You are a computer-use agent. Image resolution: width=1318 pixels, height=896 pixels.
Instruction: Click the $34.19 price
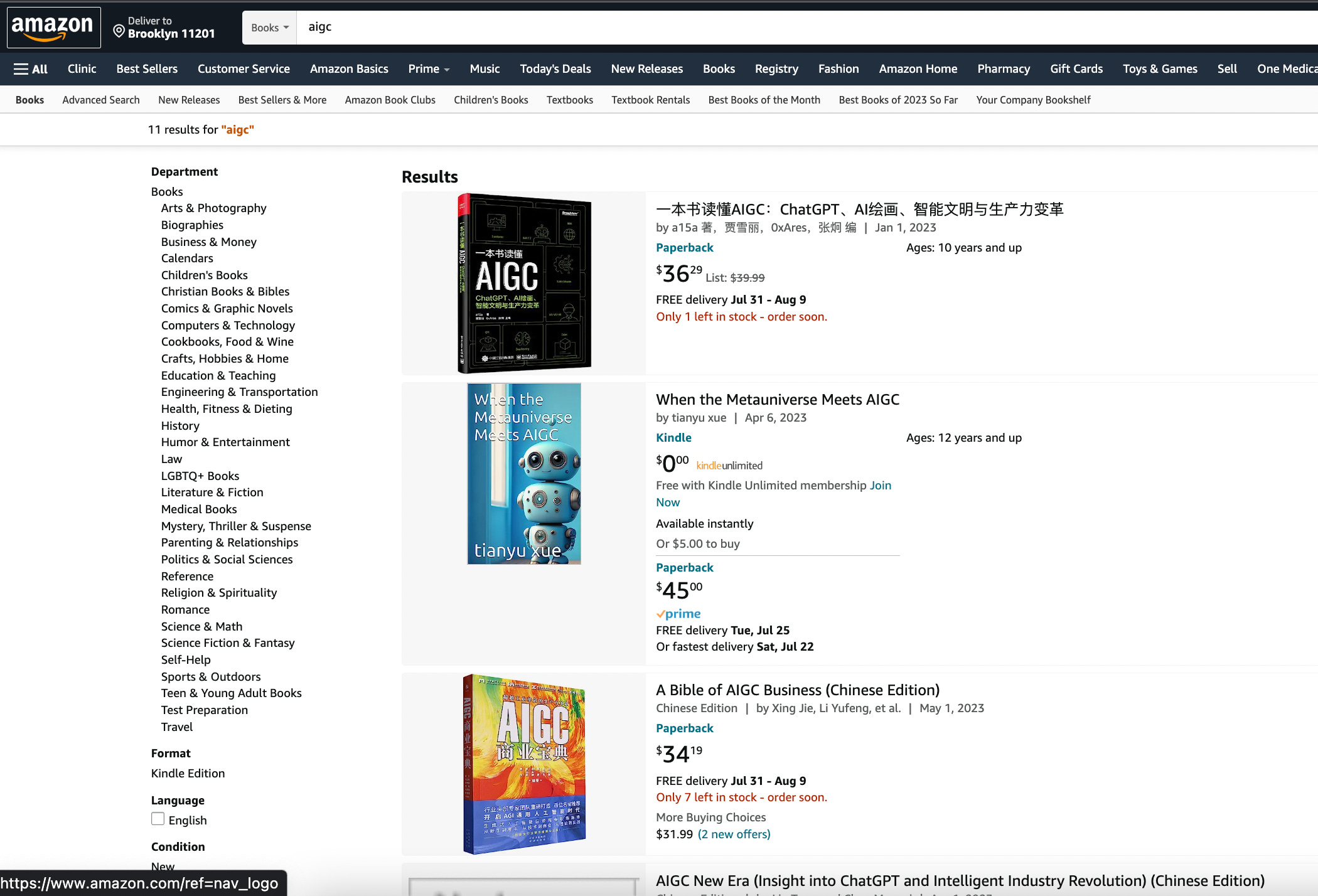(679, 754)
